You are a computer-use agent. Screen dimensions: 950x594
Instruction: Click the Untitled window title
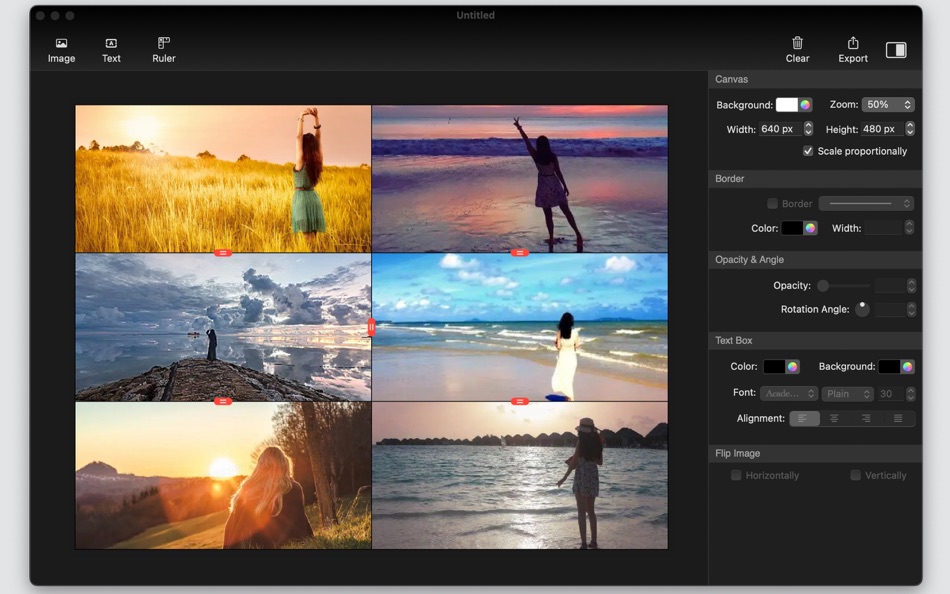click(476, 15)
